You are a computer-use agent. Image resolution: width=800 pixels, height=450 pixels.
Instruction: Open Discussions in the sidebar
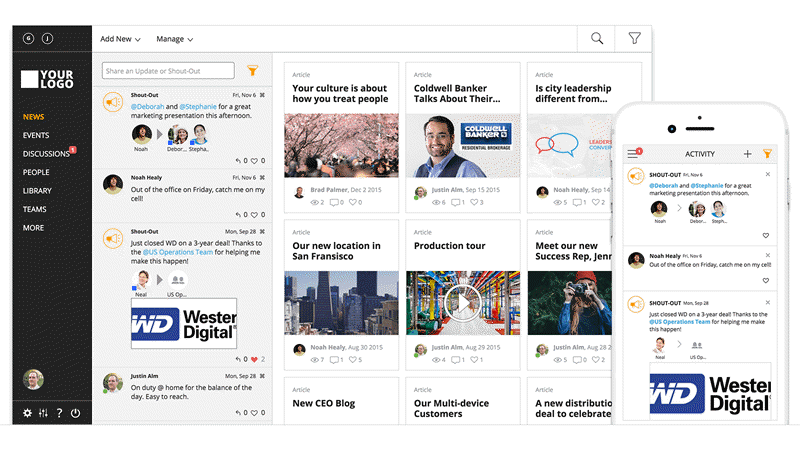[46, 154]
